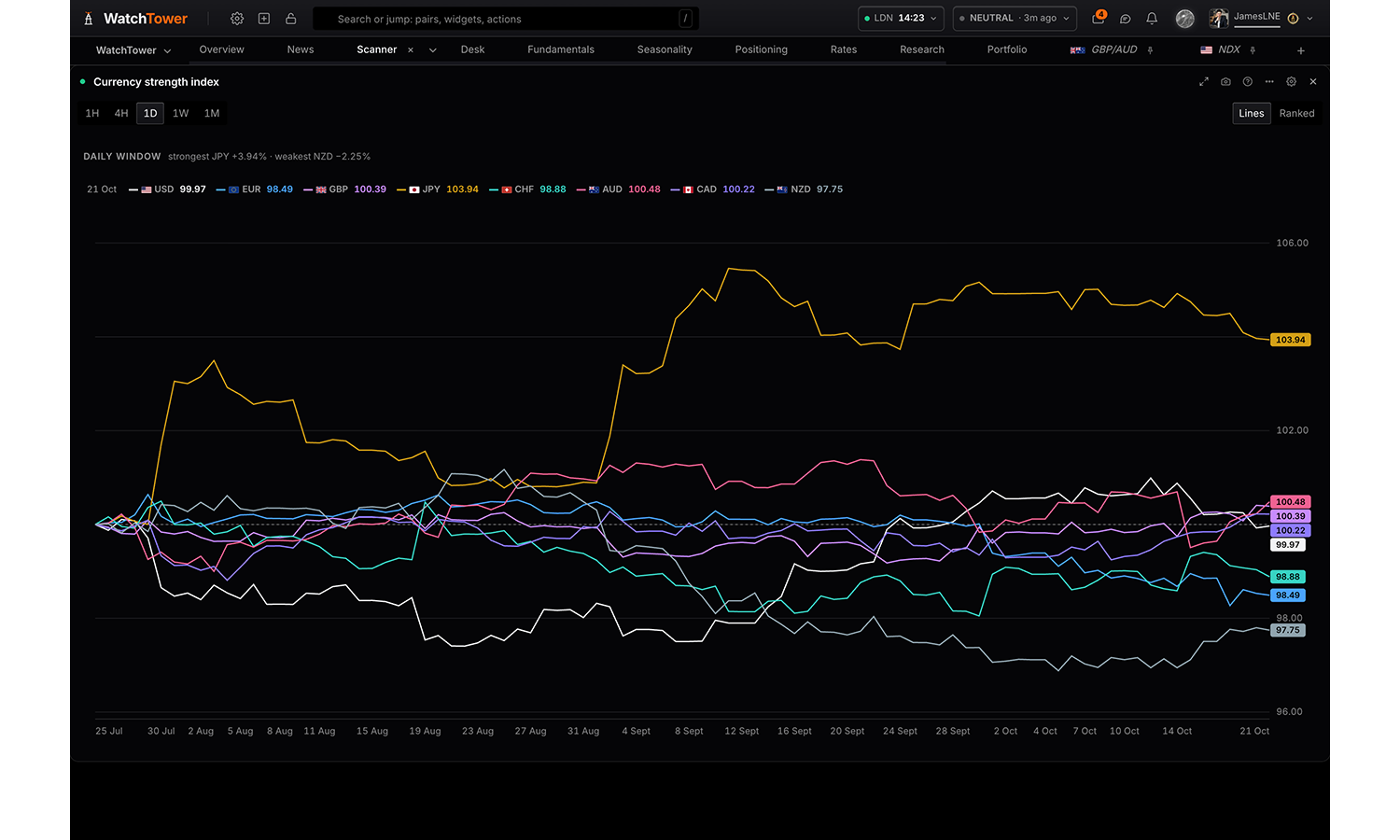Open the widget help question-mark icon

[x=1248, y=82]
